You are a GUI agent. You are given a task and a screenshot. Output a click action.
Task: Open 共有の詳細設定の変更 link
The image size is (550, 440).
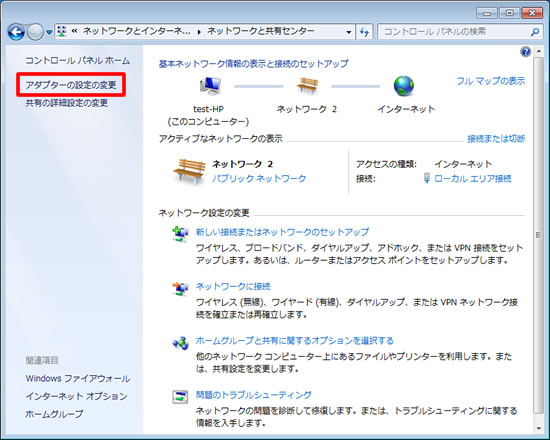pyautogui.click(x=67, y=103)
